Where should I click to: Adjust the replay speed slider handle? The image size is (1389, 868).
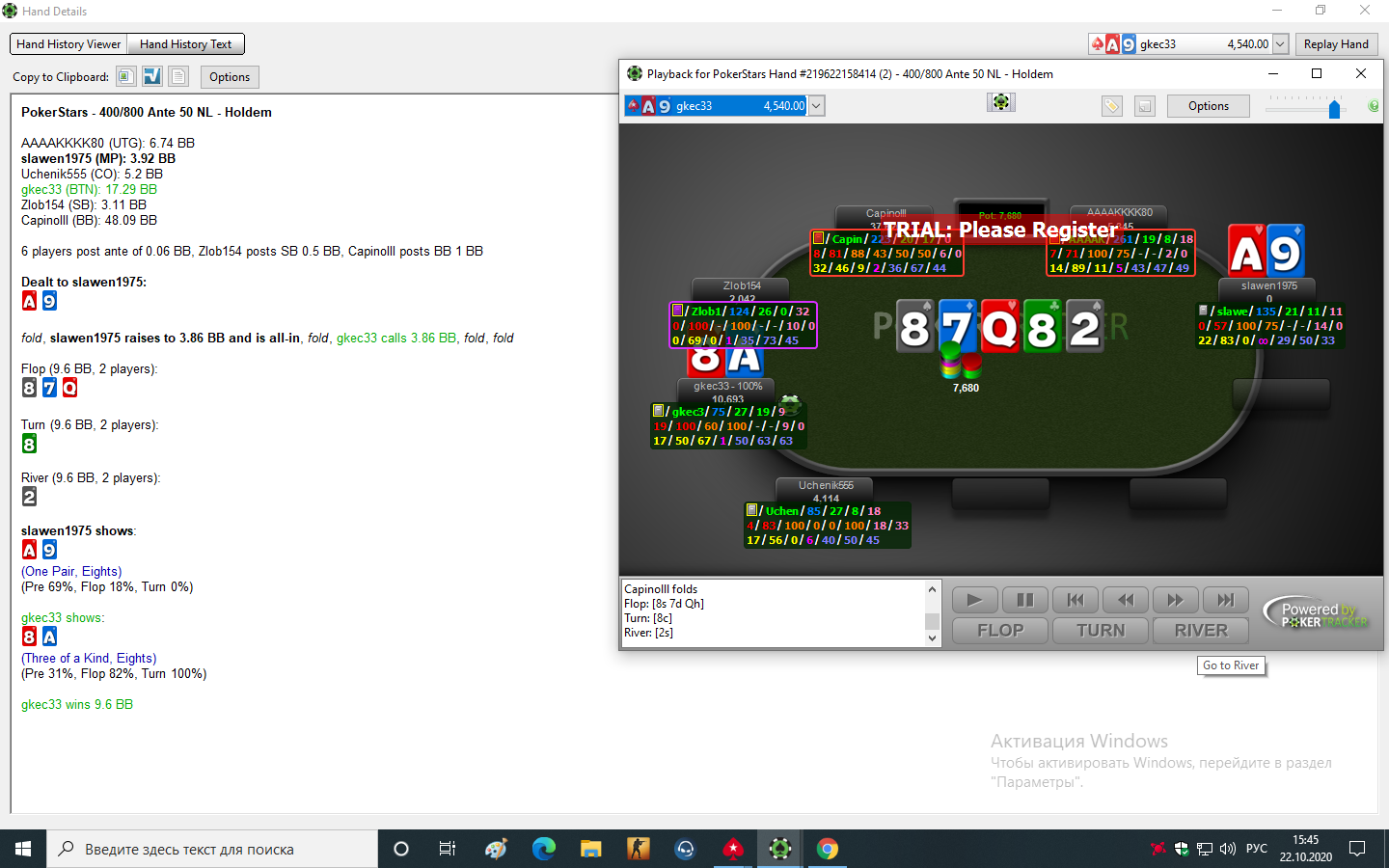(x=1334, y=109)
